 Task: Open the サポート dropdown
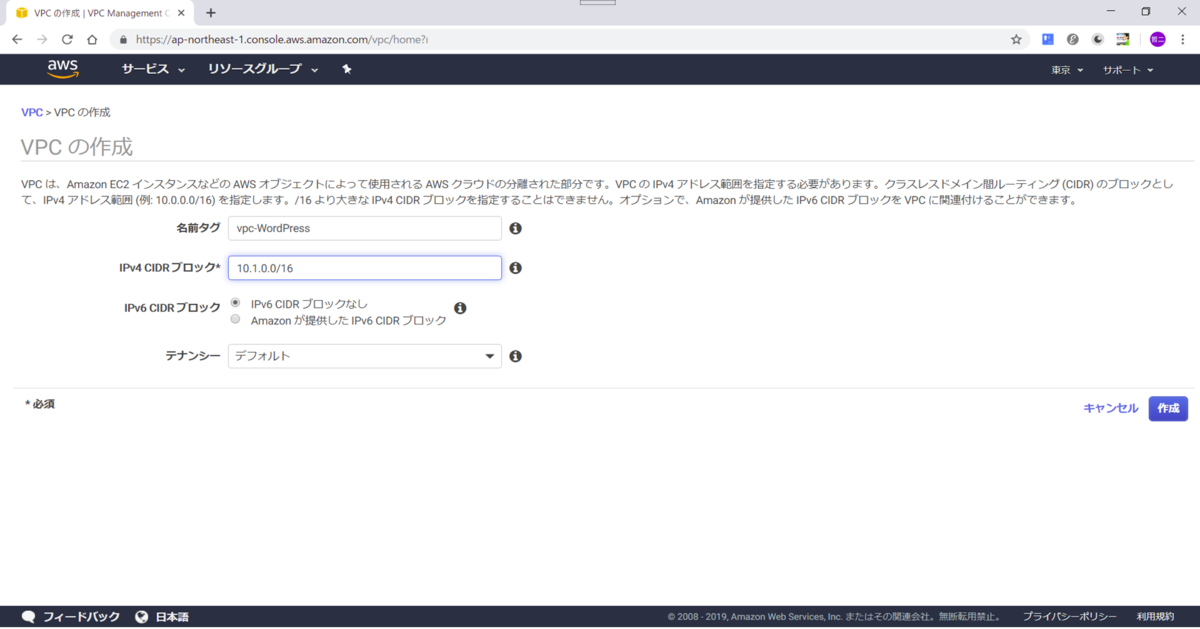pyautogui.click(x=1127, y=70)
